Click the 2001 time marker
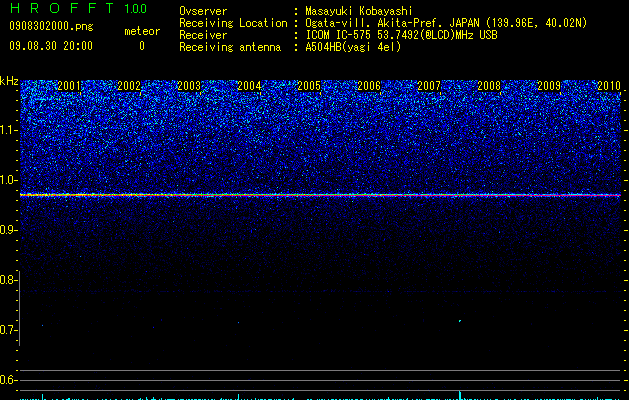 click(x=69, y=86)
